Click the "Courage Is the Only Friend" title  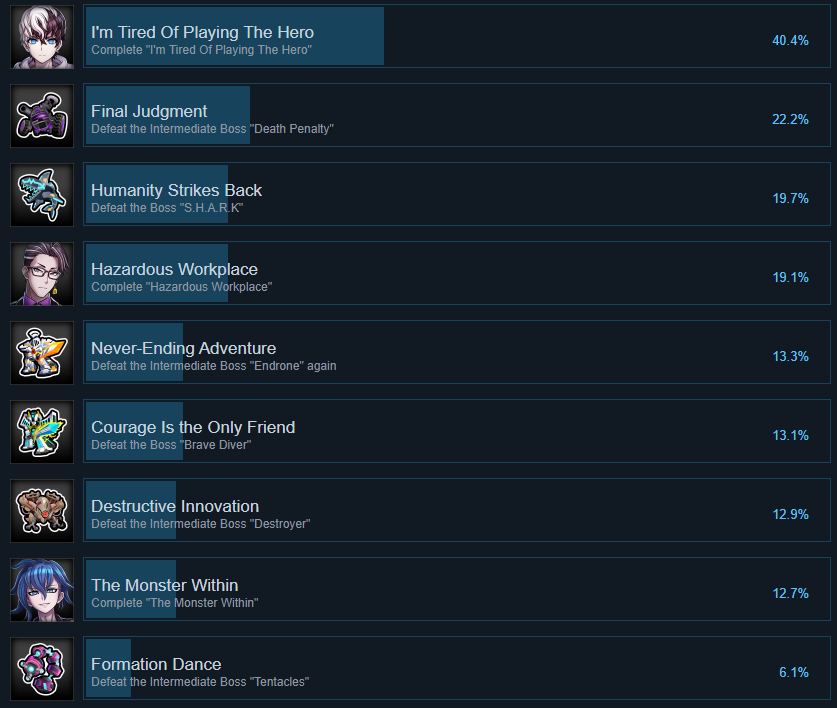point(193,427)
